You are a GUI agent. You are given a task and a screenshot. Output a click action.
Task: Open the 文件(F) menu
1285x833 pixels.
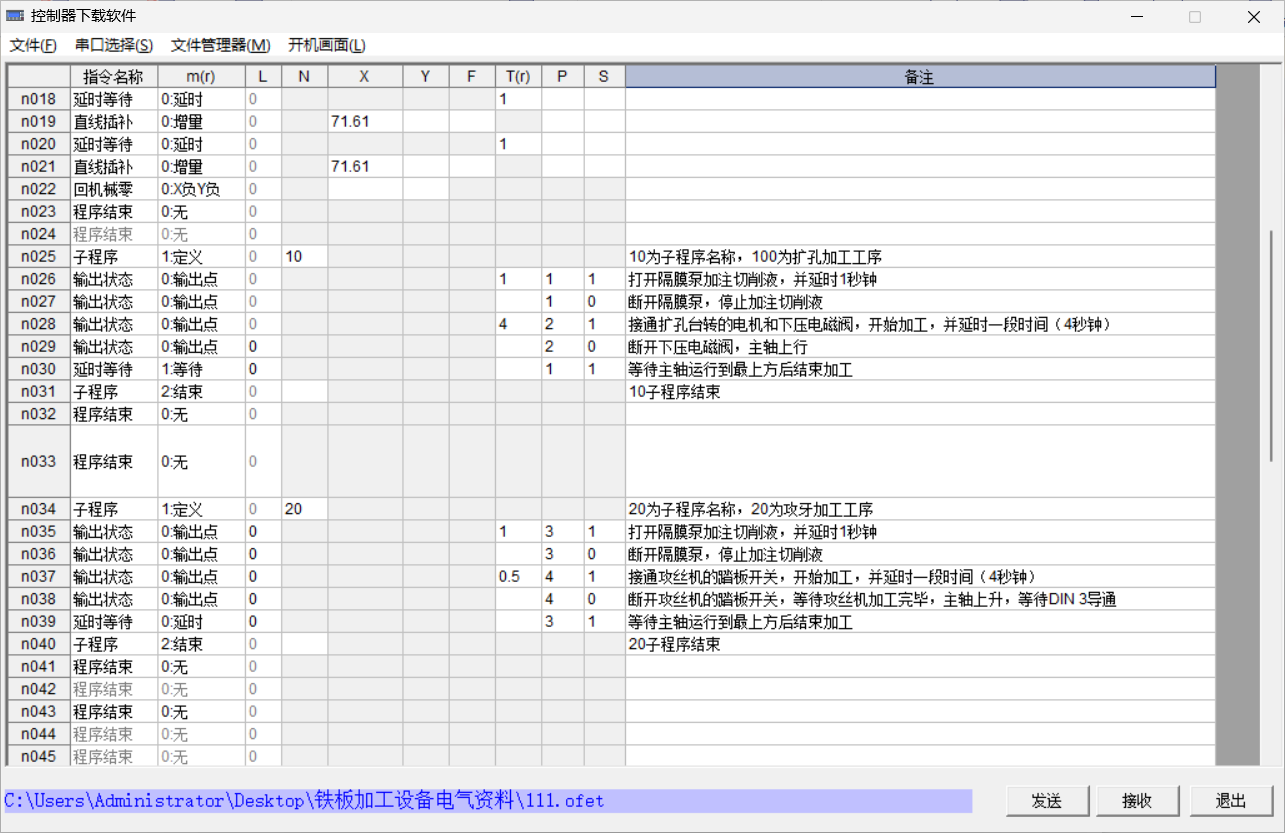coord(33,45)
